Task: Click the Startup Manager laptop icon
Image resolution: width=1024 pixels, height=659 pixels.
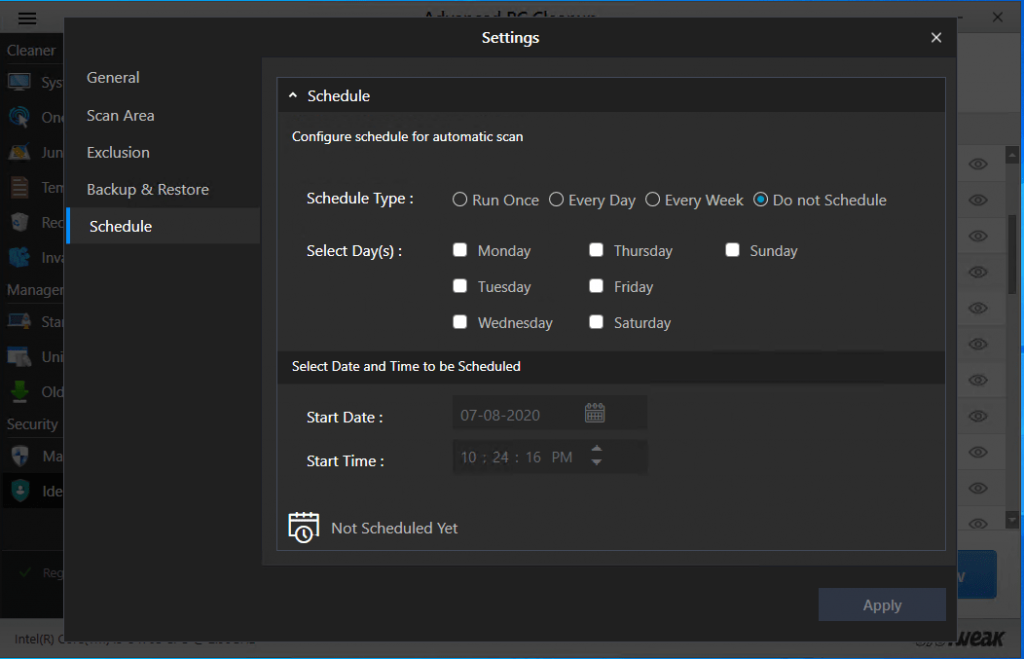Action: (19, 321)
